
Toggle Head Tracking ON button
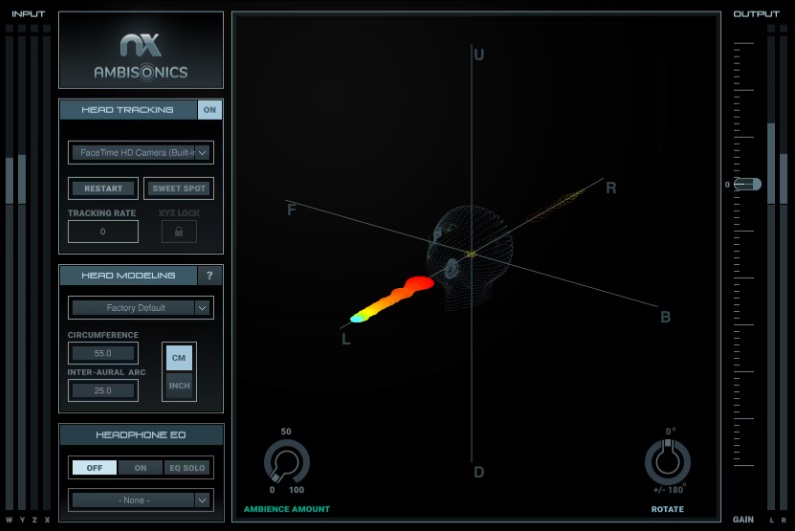point(209,110)
